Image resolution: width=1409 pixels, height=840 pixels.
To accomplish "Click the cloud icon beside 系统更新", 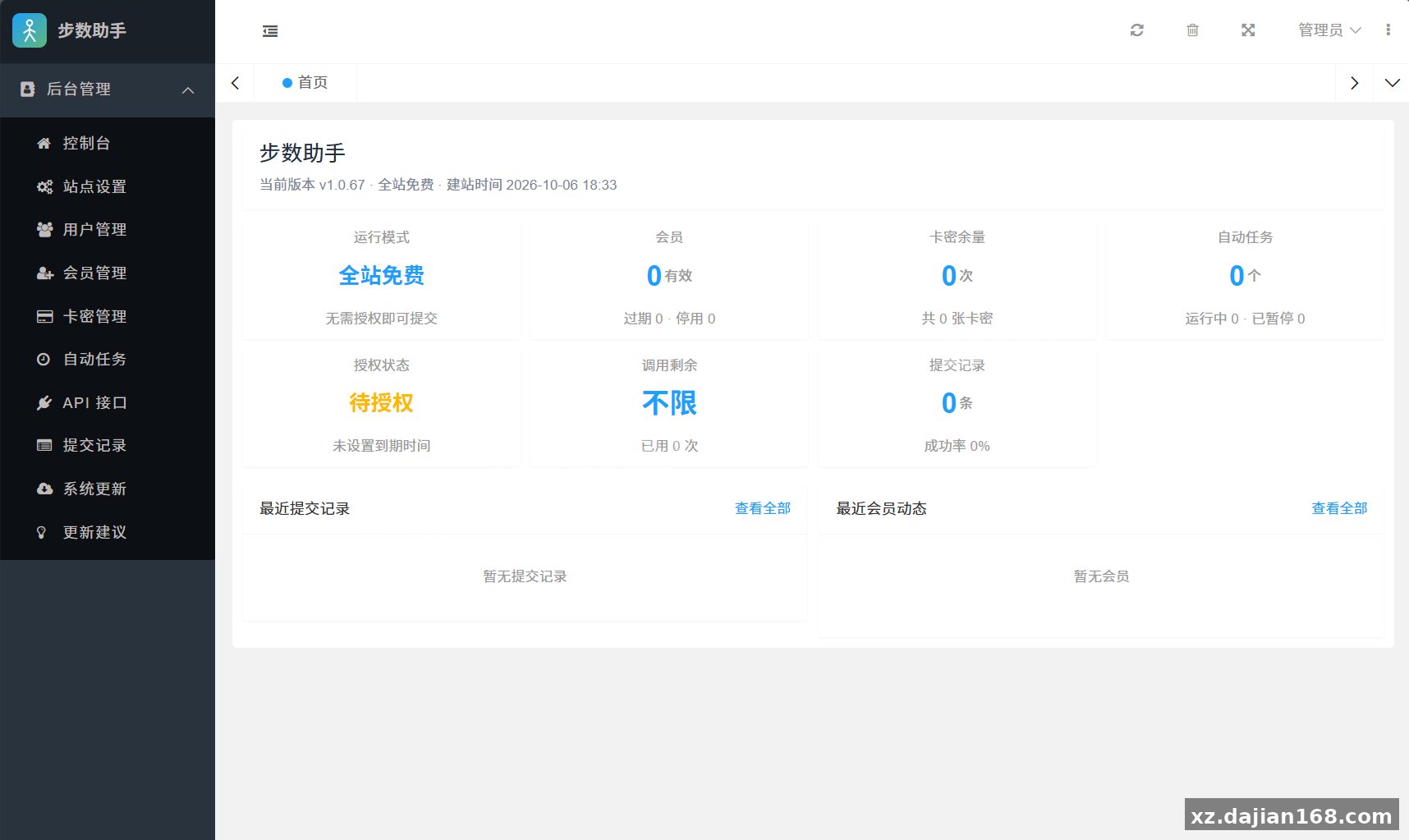I will 44,489.
